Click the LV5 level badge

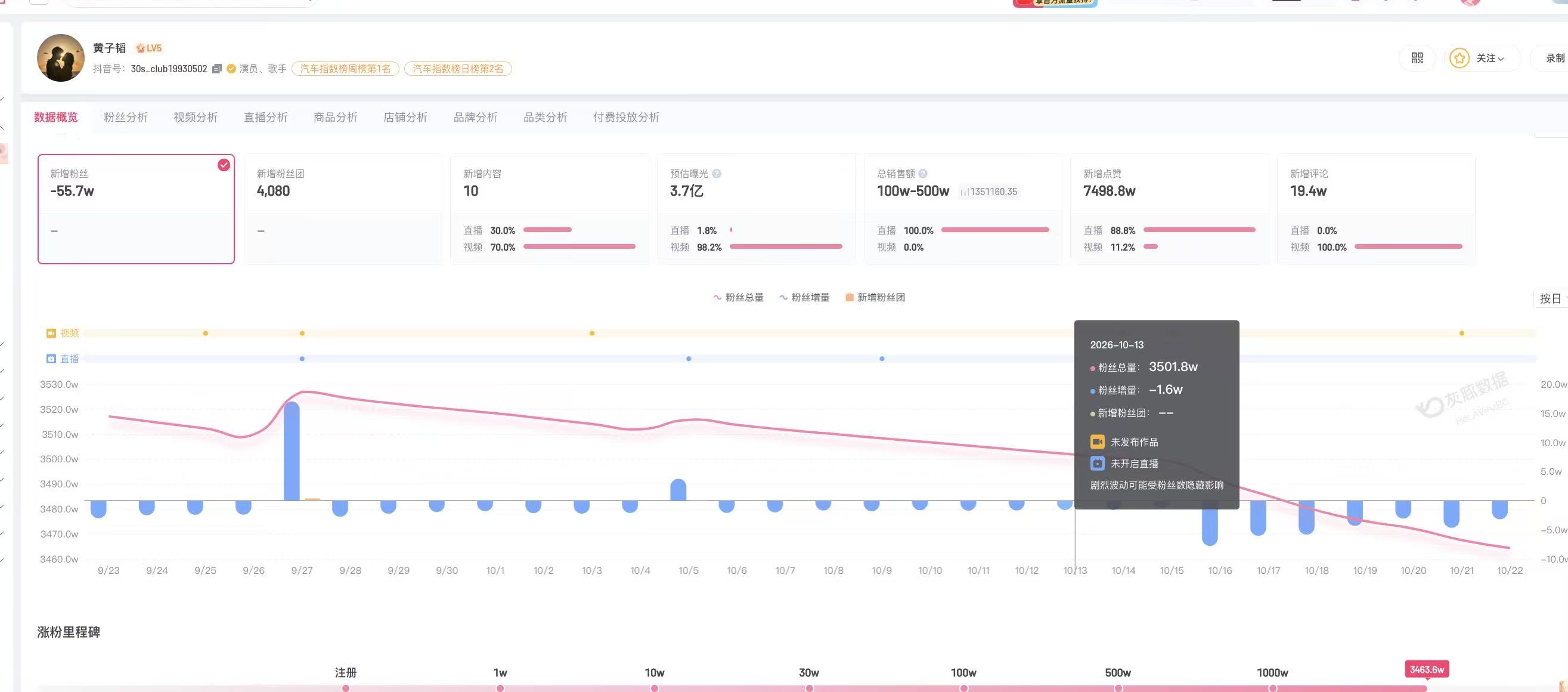(x=148, y=48)
